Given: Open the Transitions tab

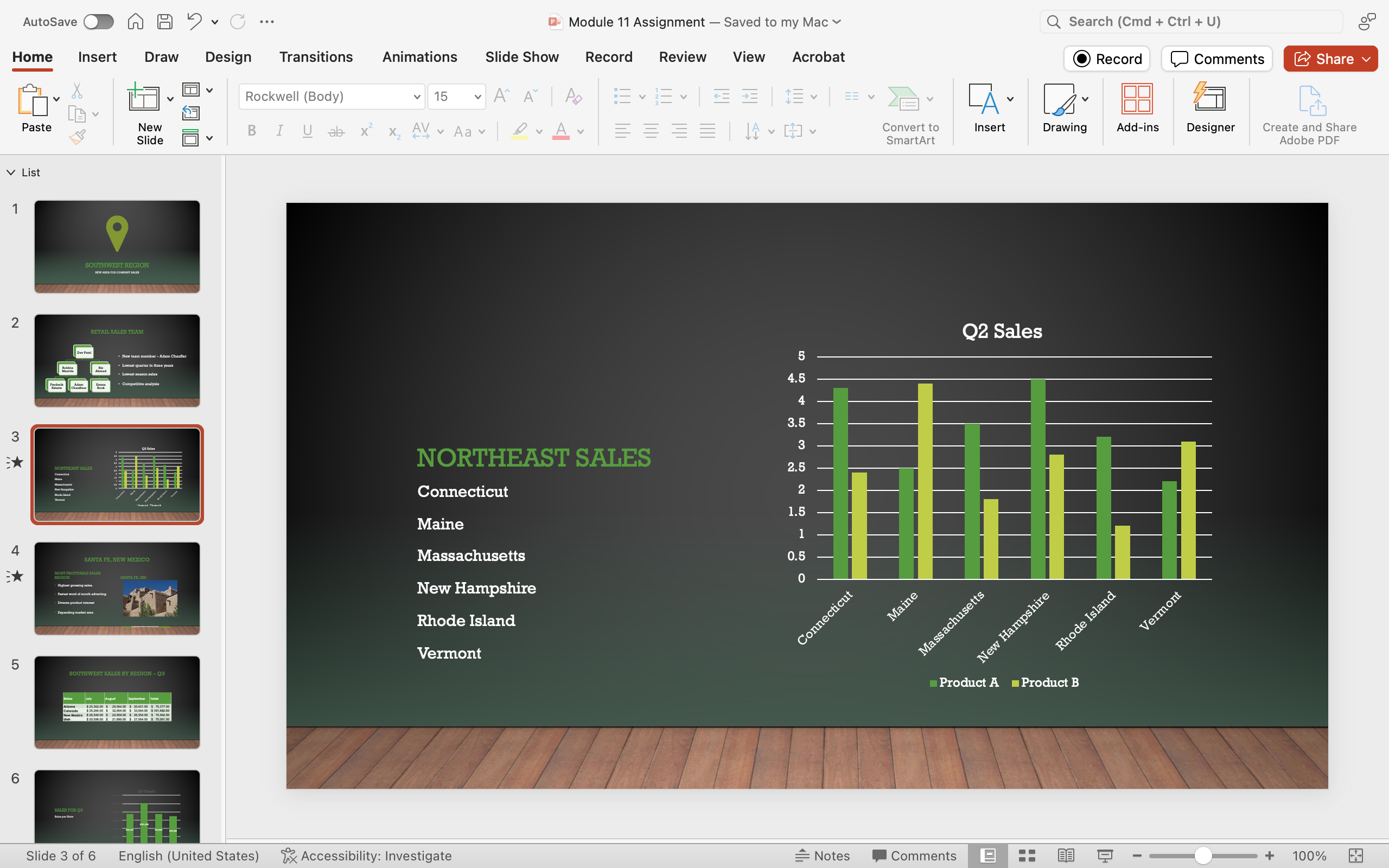Looking at the screenshot, I should [x=316, y=57].
